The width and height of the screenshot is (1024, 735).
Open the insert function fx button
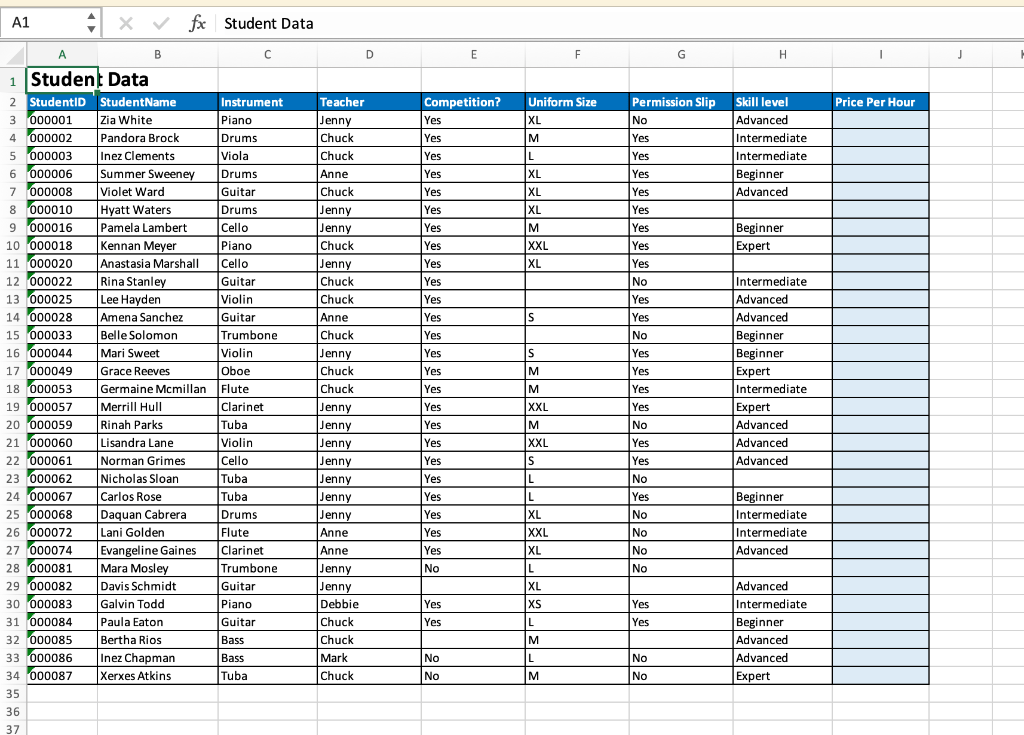click(197, 24)
